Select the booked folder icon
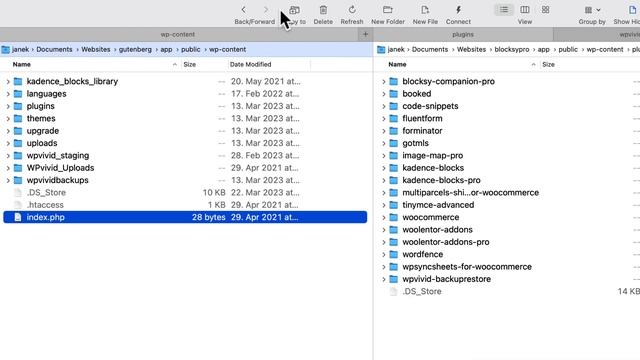The height and width of the screenshot is (360, 640). click(393, 94)
